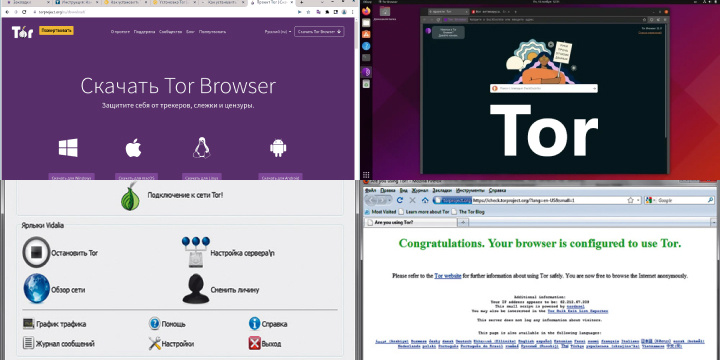
Task: Click the Tor Browser icon in the Ubuntu dock
Action: coord(366,72)
